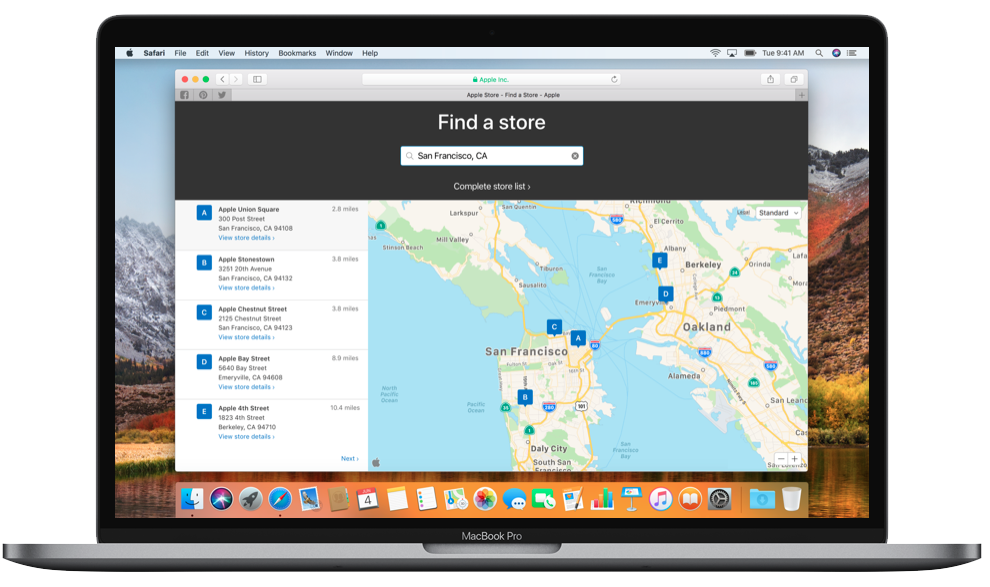Click the San Francisco, CA search field

pyautogui.click(x=491, y=156)
